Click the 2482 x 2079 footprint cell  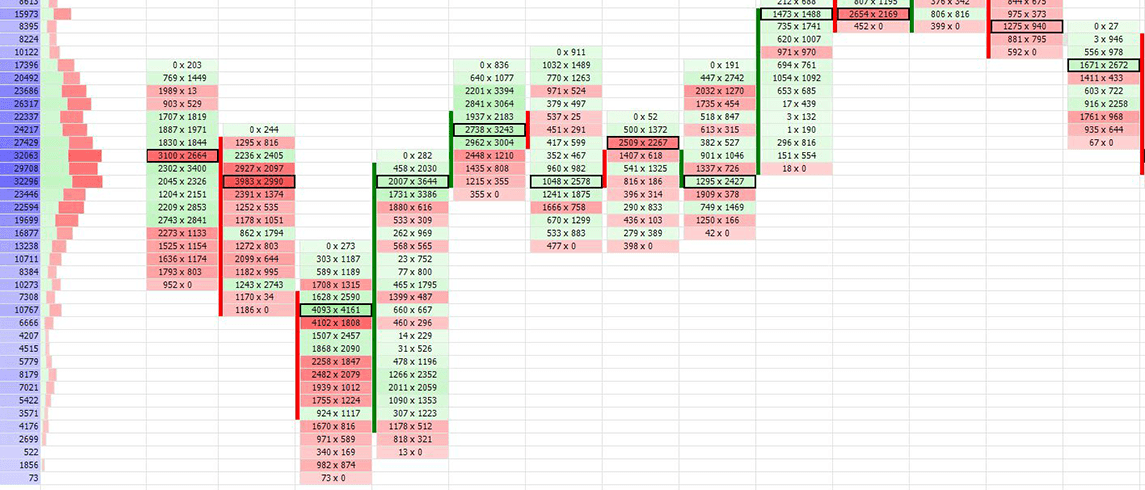[x=335, y=374]
